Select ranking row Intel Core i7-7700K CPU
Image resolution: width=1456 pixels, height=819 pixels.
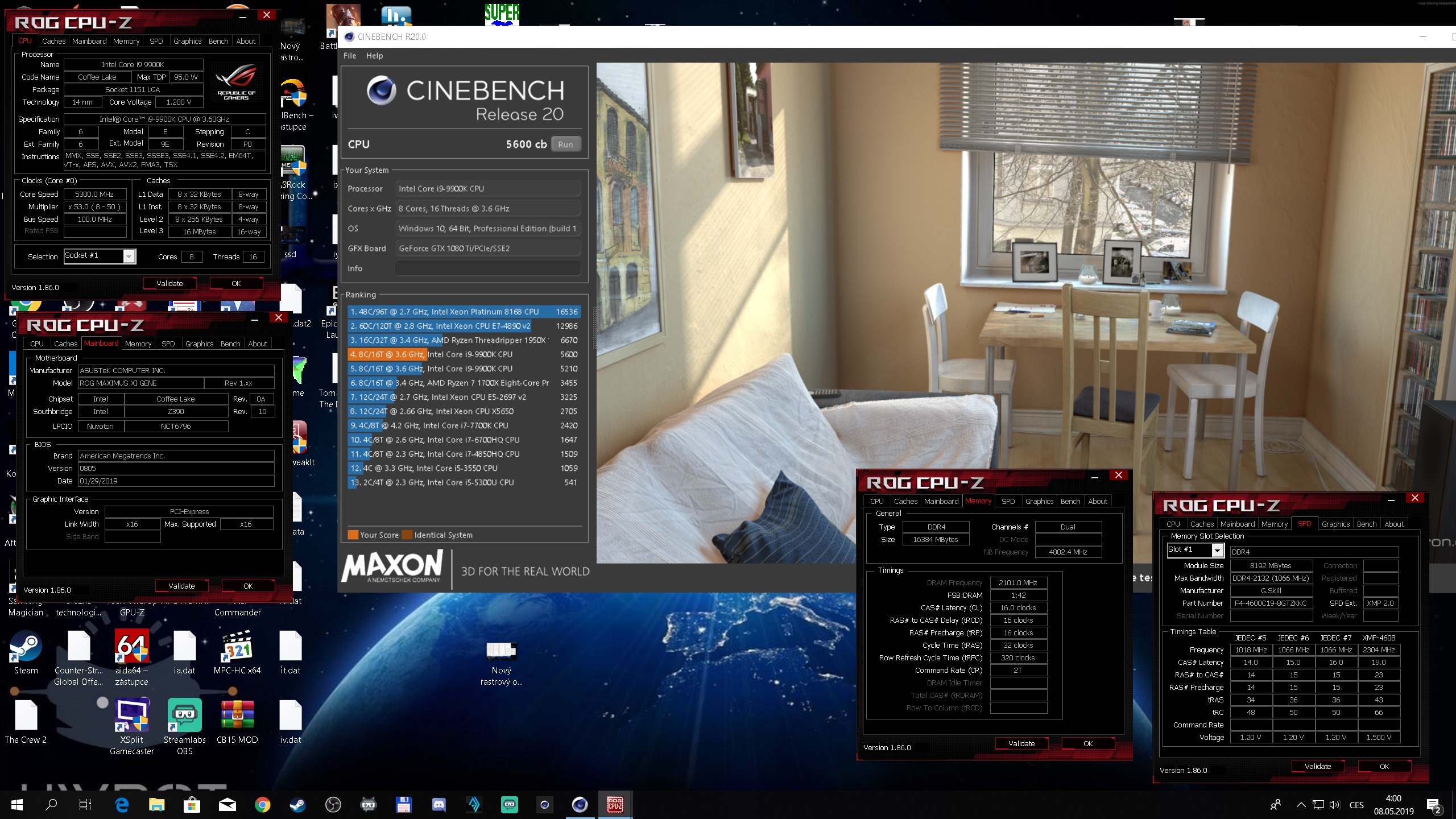464,425
